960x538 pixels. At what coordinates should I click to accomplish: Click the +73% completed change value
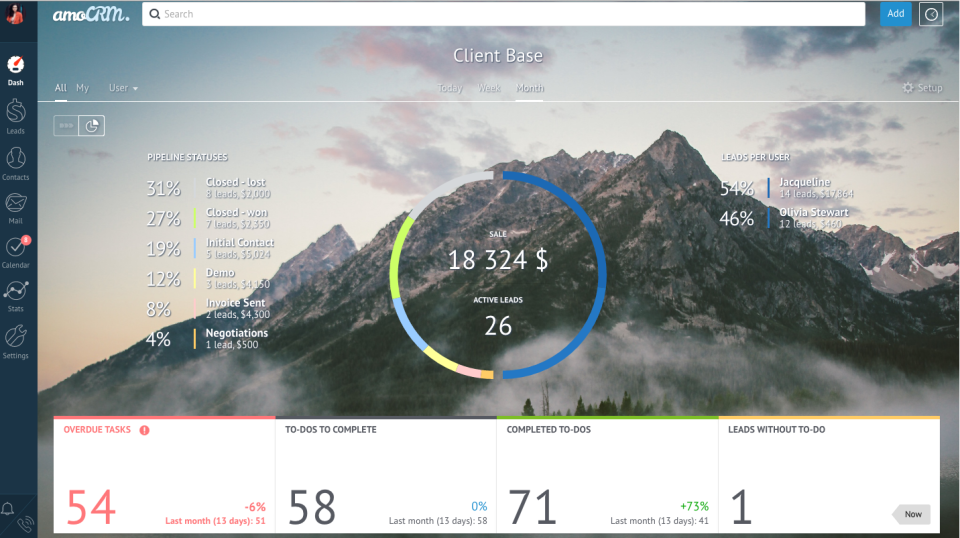click(694, 506)
